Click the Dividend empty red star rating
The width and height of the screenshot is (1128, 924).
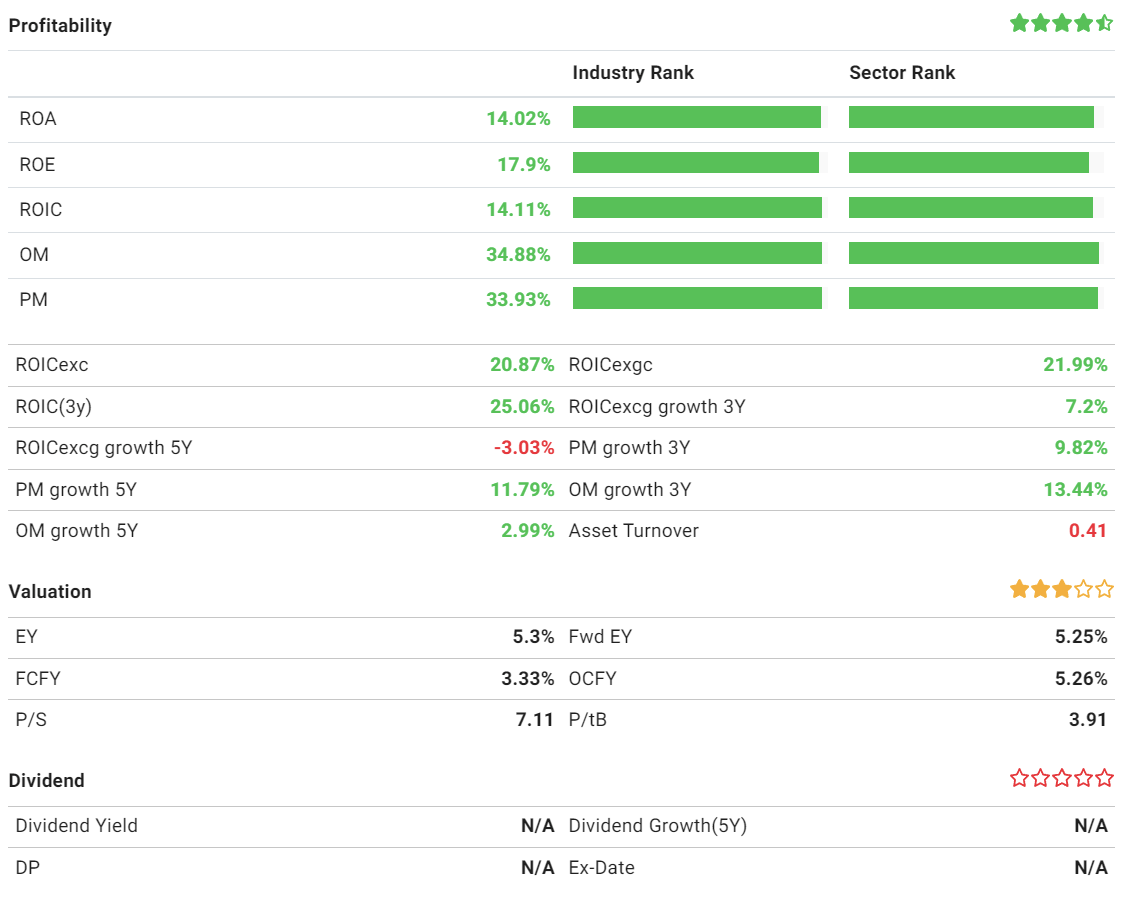[x=1061, y=778]
